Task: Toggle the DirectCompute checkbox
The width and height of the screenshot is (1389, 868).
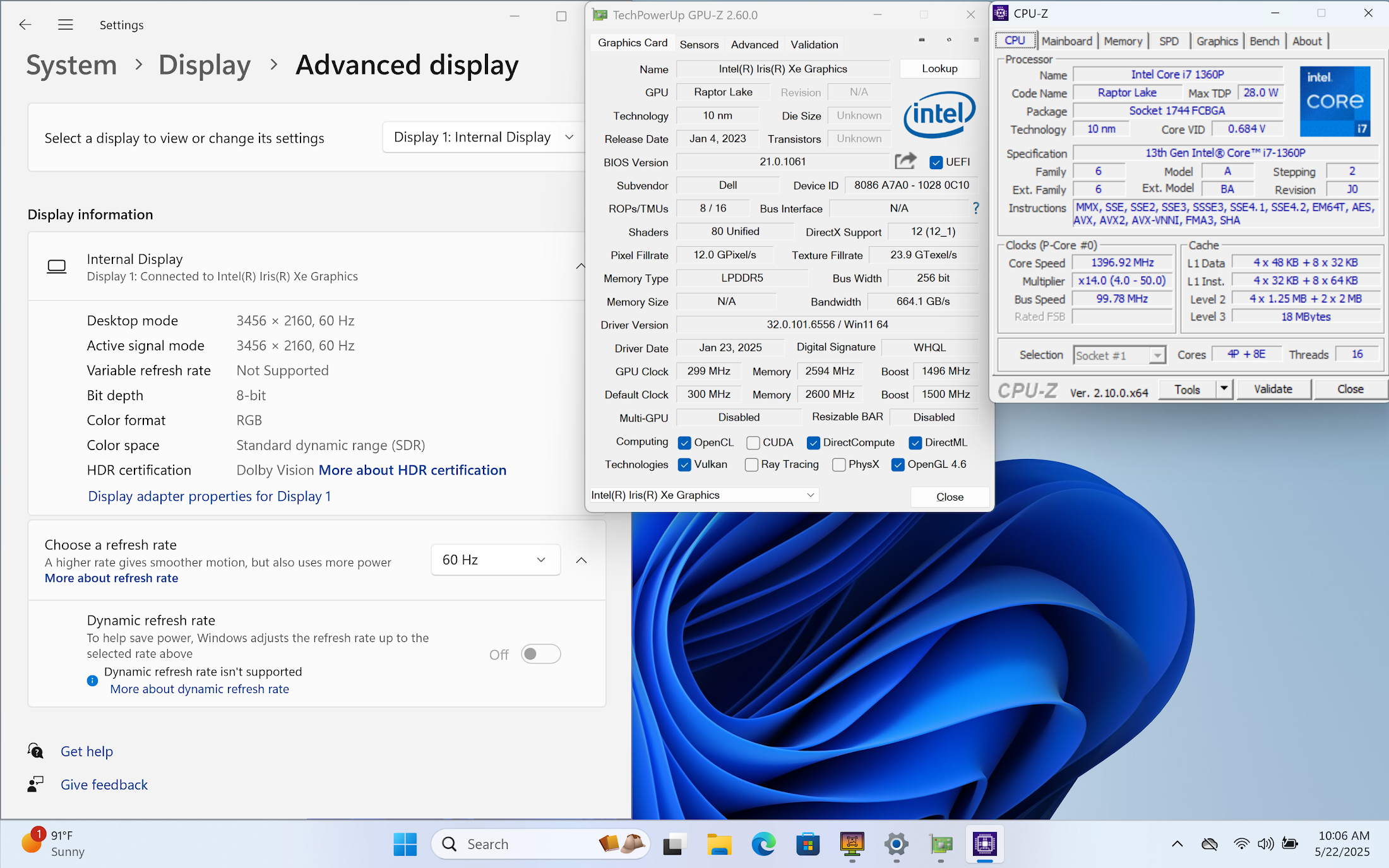Action: click(813, 443)
